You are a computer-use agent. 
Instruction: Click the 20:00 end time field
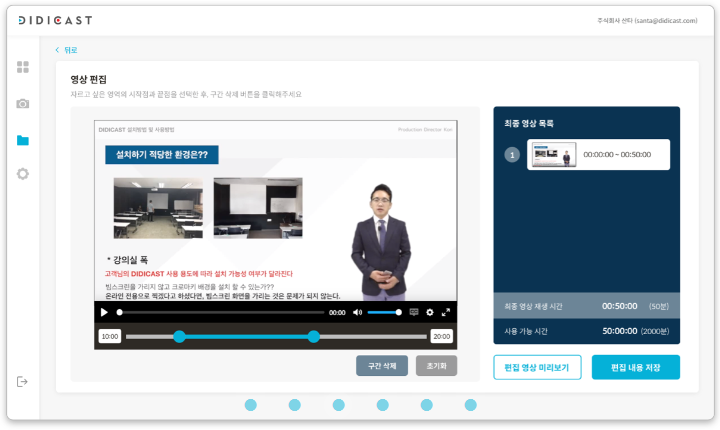click(441, 336)
